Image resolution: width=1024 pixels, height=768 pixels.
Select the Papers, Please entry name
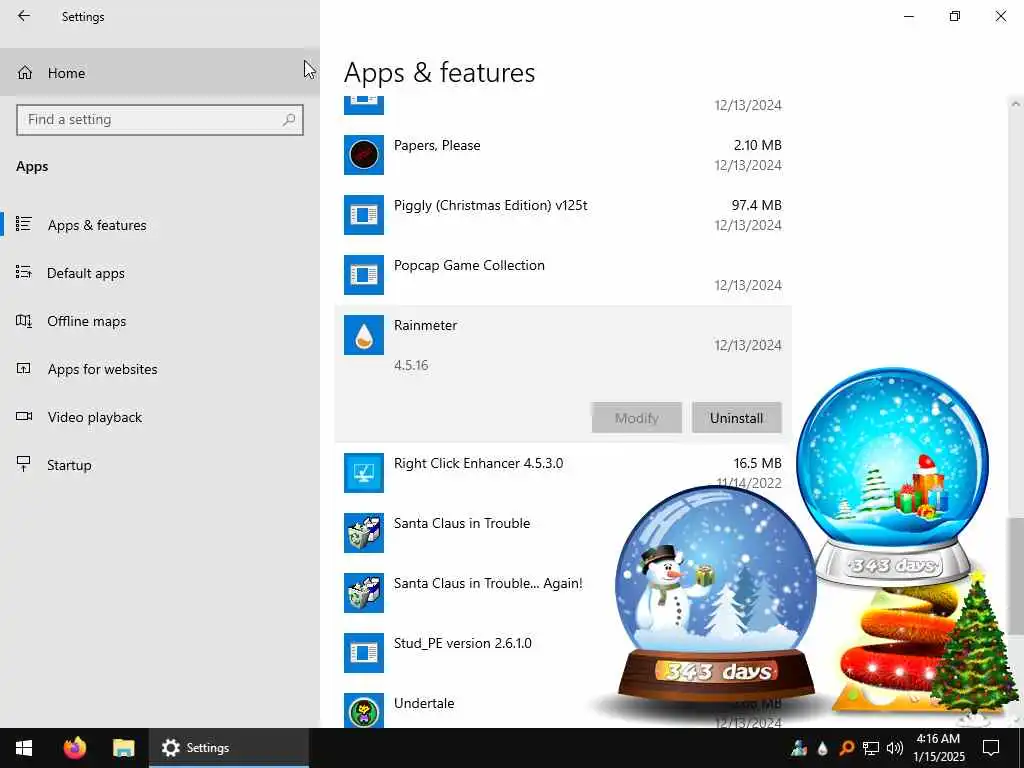tap(437, 146)
